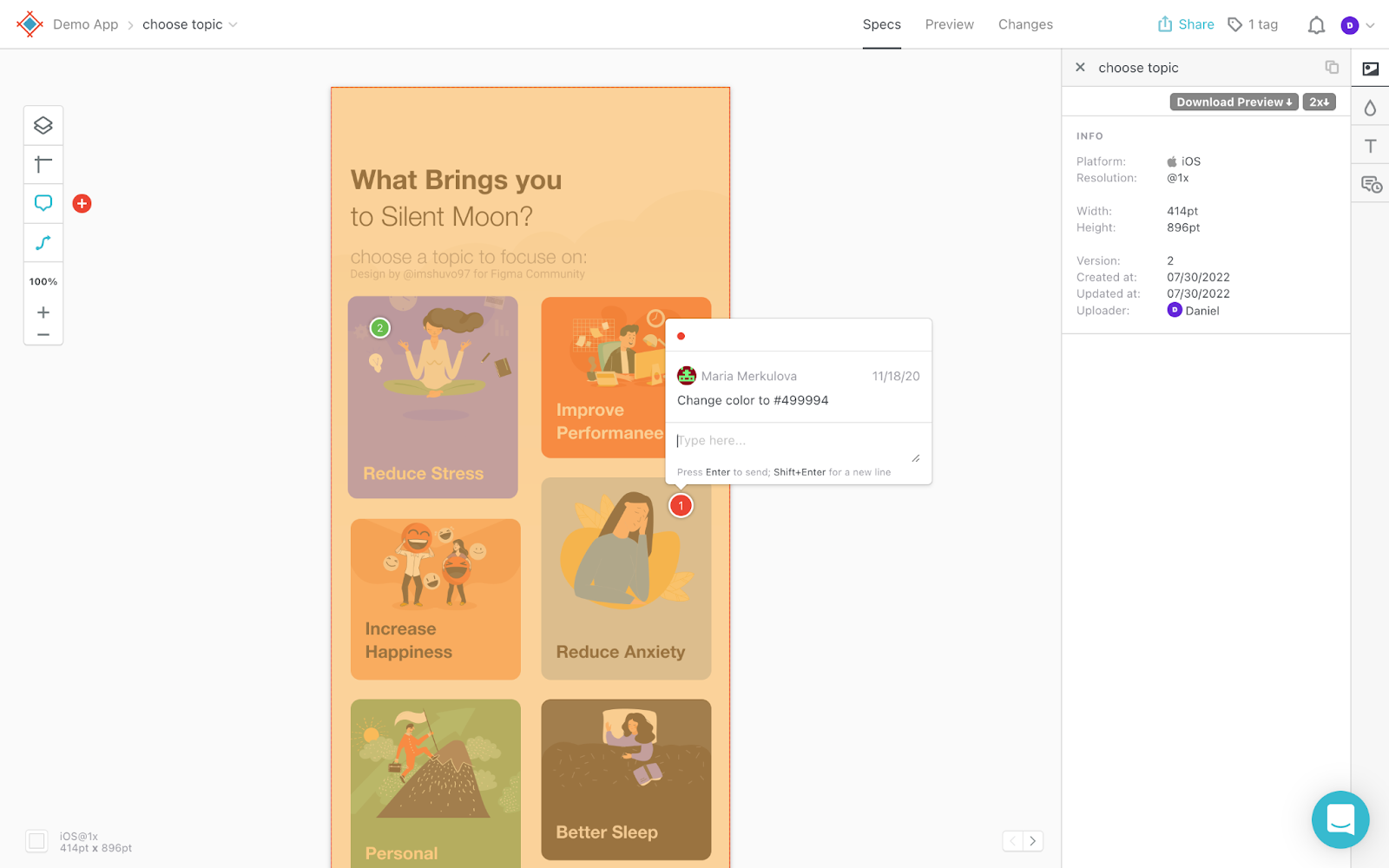Click the Uploader name Daniel

coord(1202,311)
